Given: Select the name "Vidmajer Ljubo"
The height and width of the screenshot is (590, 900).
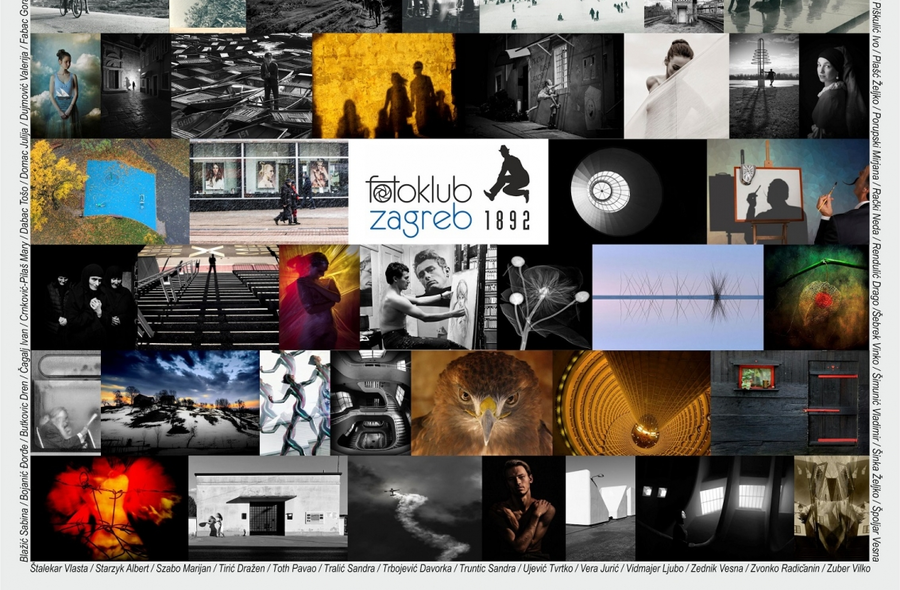Looking at the screenshot, I should (655, 569).
